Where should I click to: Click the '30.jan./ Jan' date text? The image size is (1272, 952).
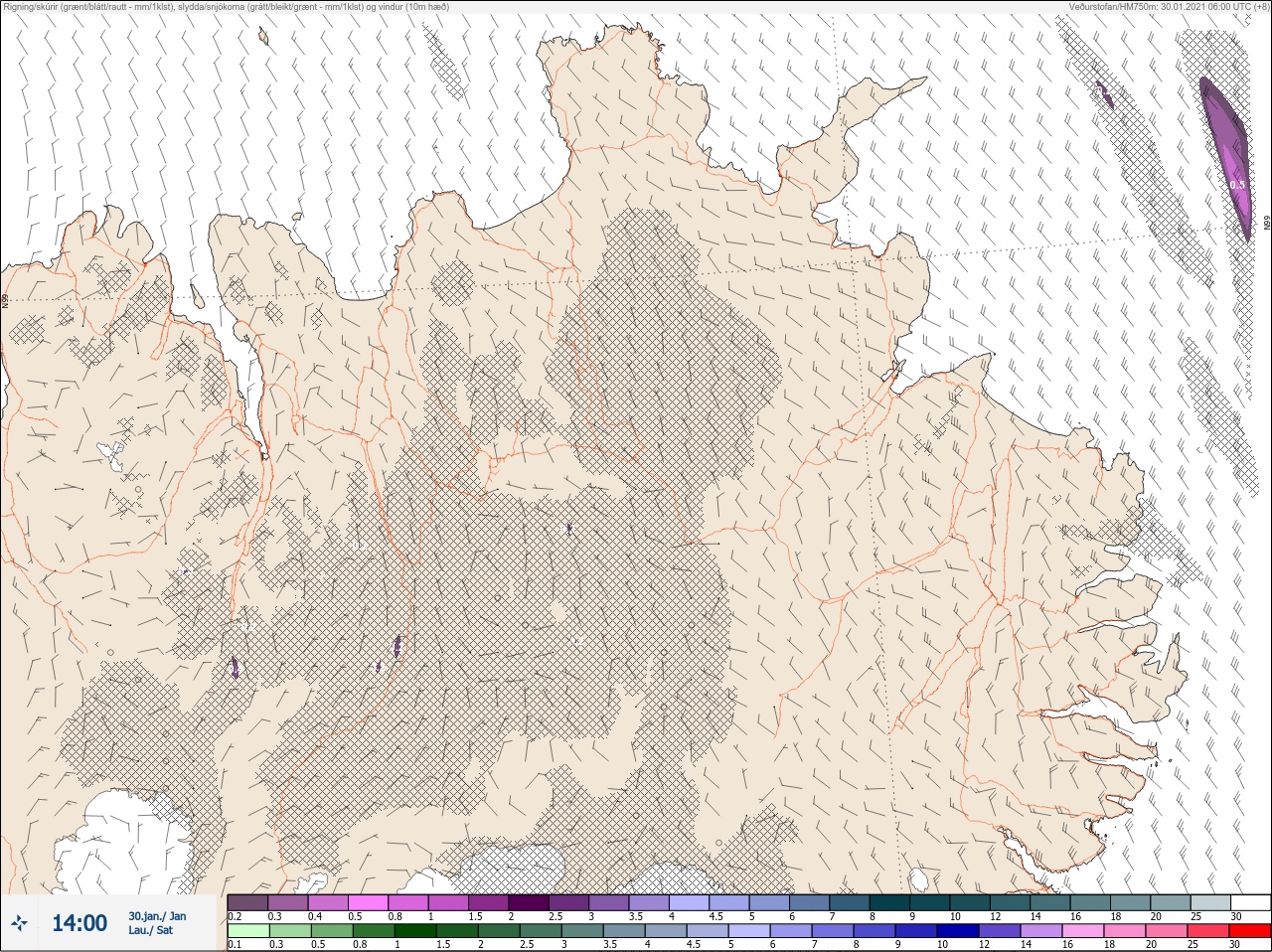157,916
